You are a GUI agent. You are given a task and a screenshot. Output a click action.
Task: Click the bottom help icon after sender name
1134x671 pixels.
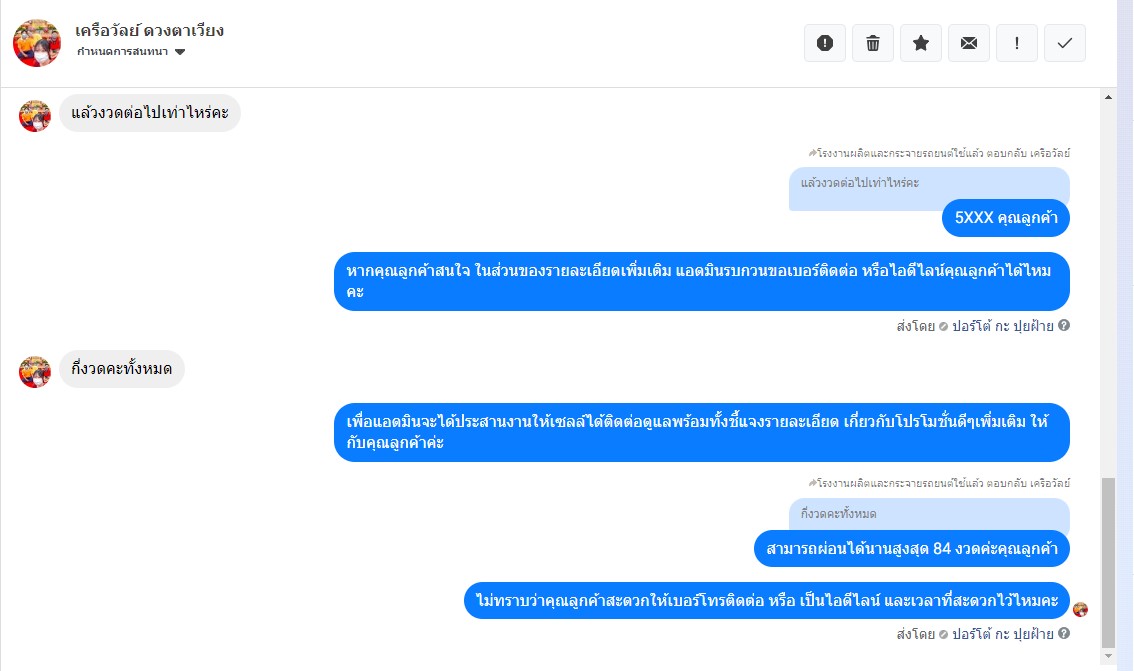click(x=1064, y=633)
